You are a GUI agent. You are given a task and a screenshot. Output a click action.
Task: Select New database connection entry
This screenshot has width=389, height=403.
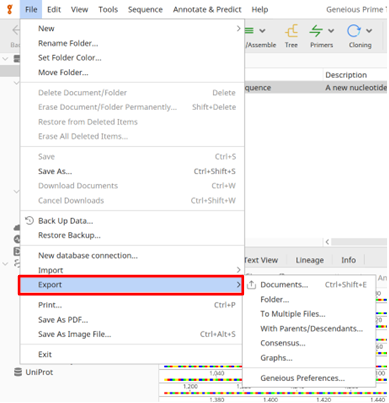tap(132, 256)
